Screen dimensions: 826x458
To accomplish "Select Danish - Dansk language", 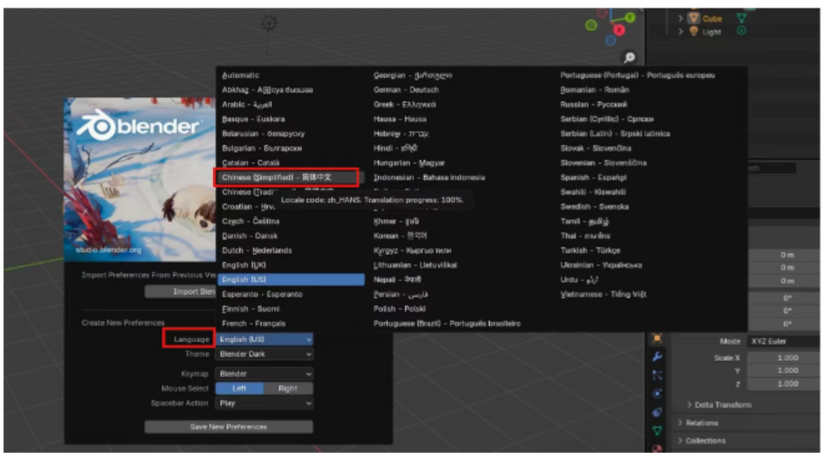I will coord(250,236).
